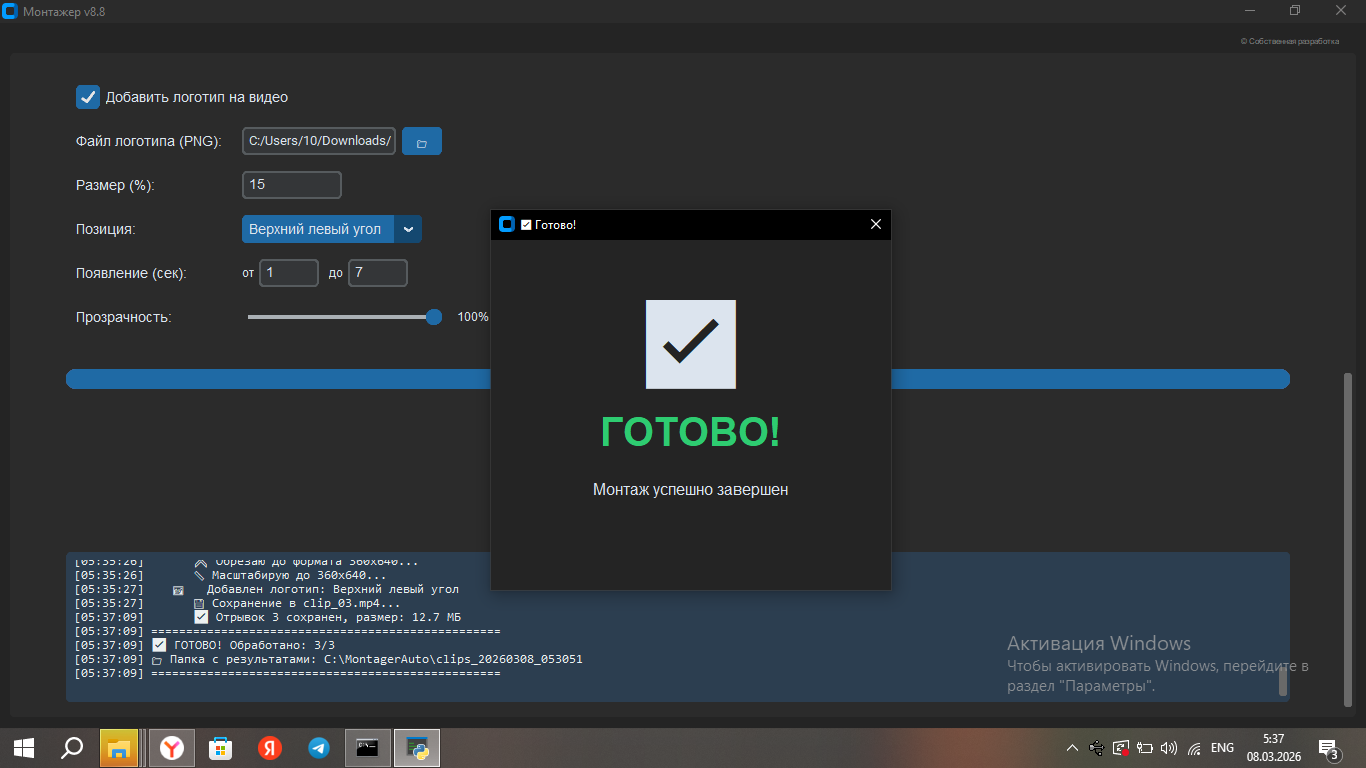Open the Windows Start menu
Image resolution: width=1366 pixels, height=768 pixels.
(x=24, y=748)
